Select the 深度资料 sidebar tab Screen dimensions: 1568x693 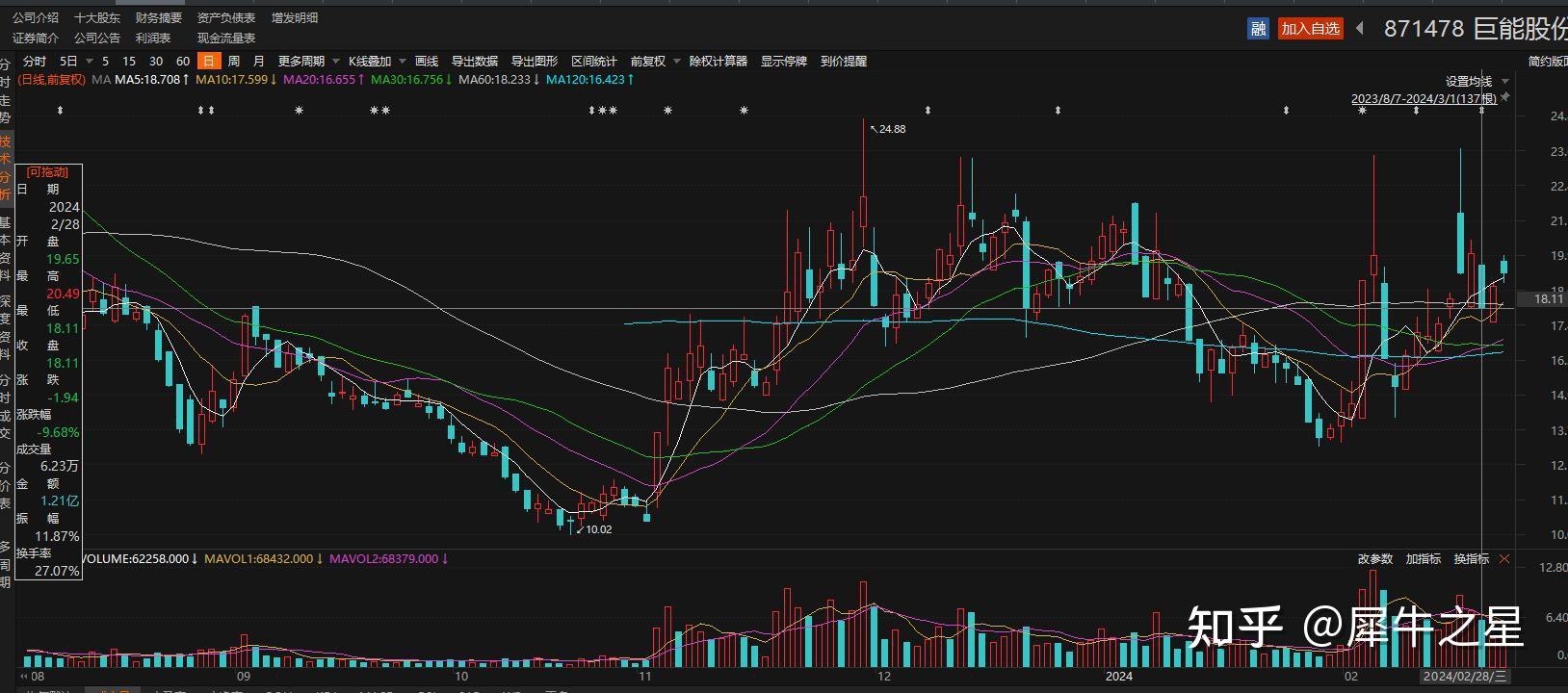click(6, 328)
